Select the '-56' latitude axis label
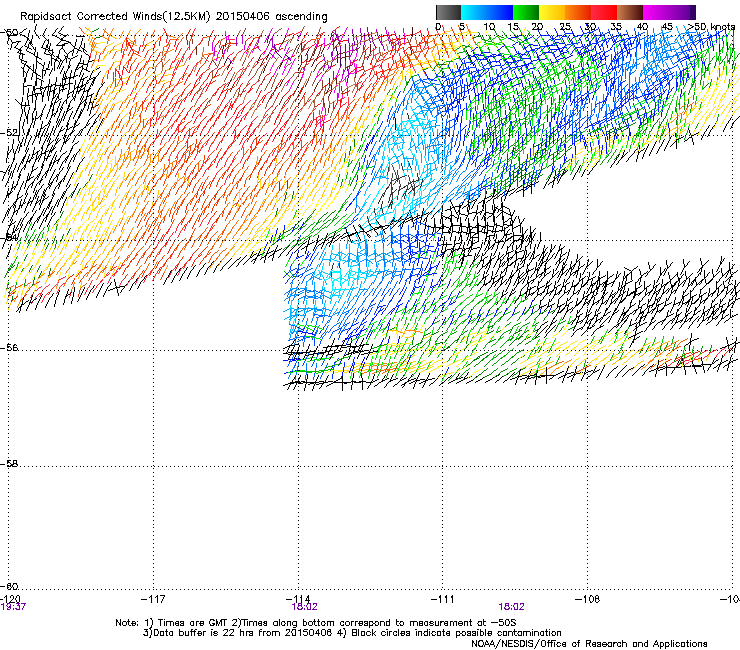The width and height of the screenshot is (740, 650). point(9,348)
